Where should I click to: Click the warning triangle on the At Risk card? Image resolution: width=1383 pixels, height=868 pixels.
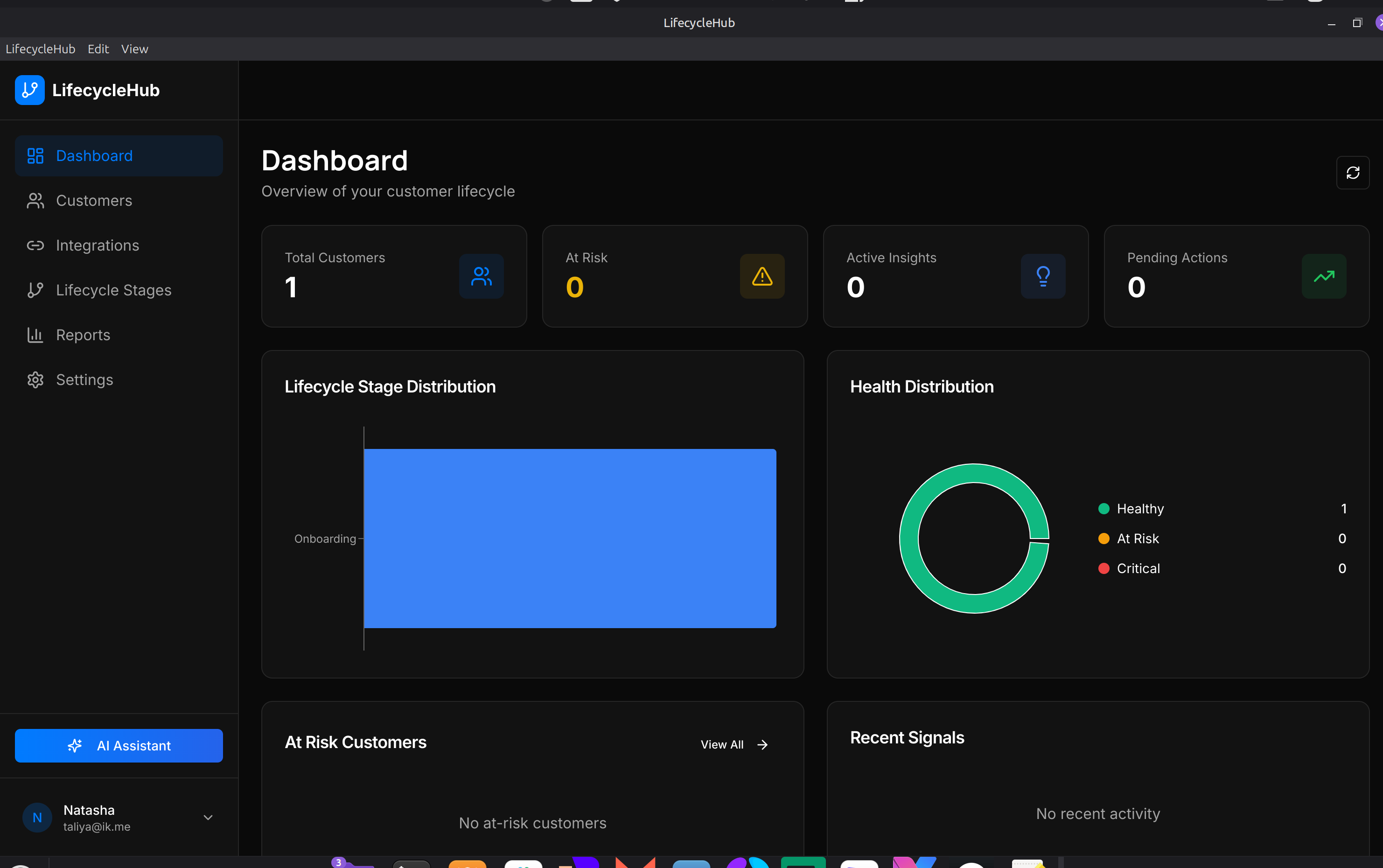761,276
